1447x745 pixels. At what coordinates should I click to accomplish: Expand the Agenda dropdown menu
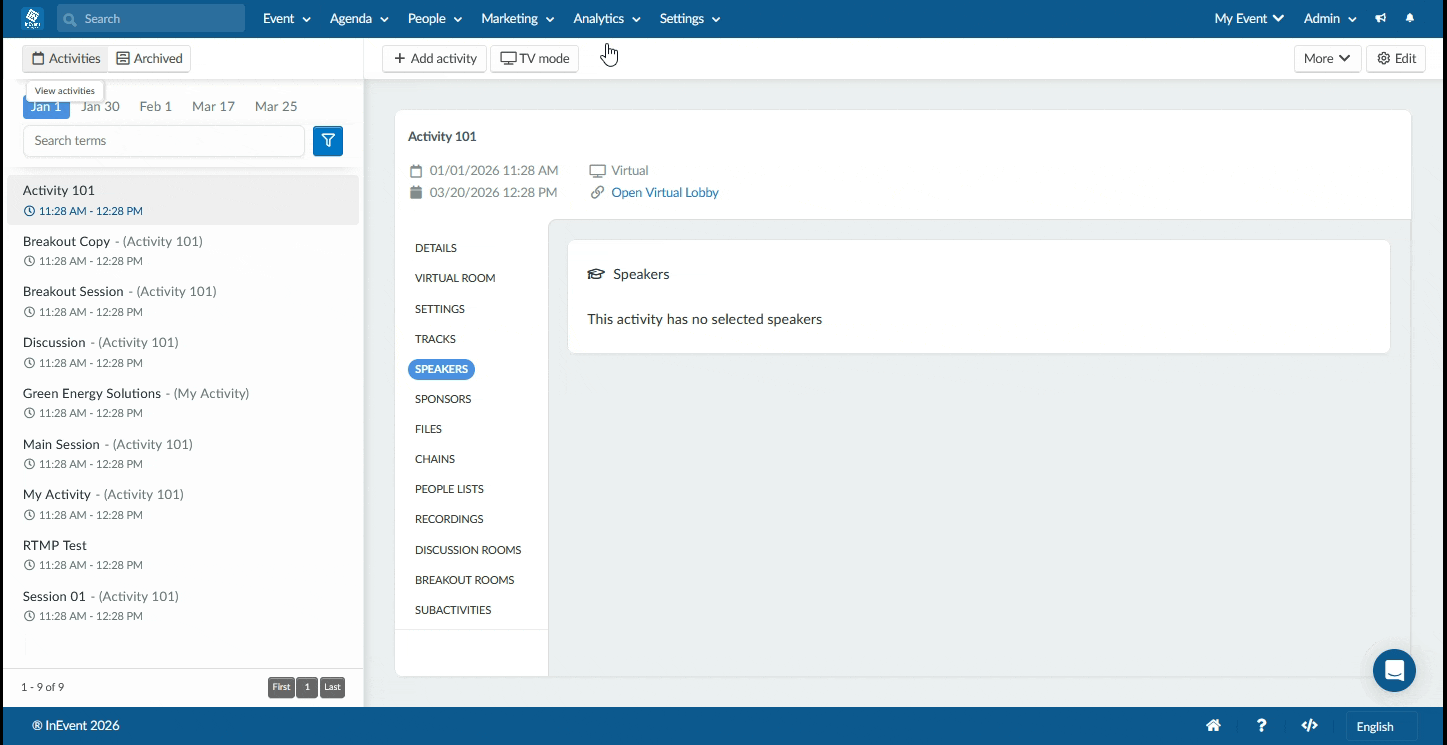point(359,18)
